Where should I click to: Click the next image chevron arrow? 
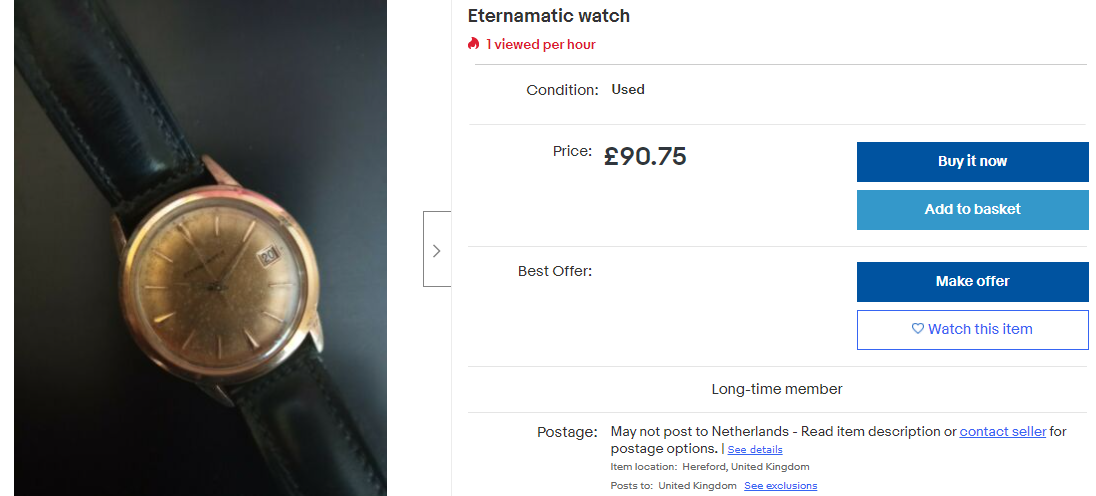pos(436,250)
